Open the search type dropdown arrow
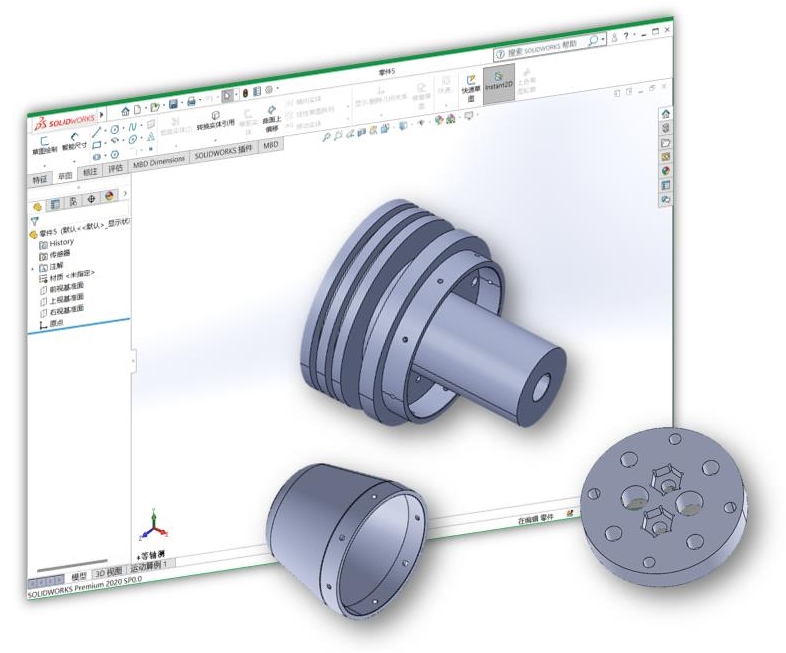The image size is (786, 653). pos(603,39)
